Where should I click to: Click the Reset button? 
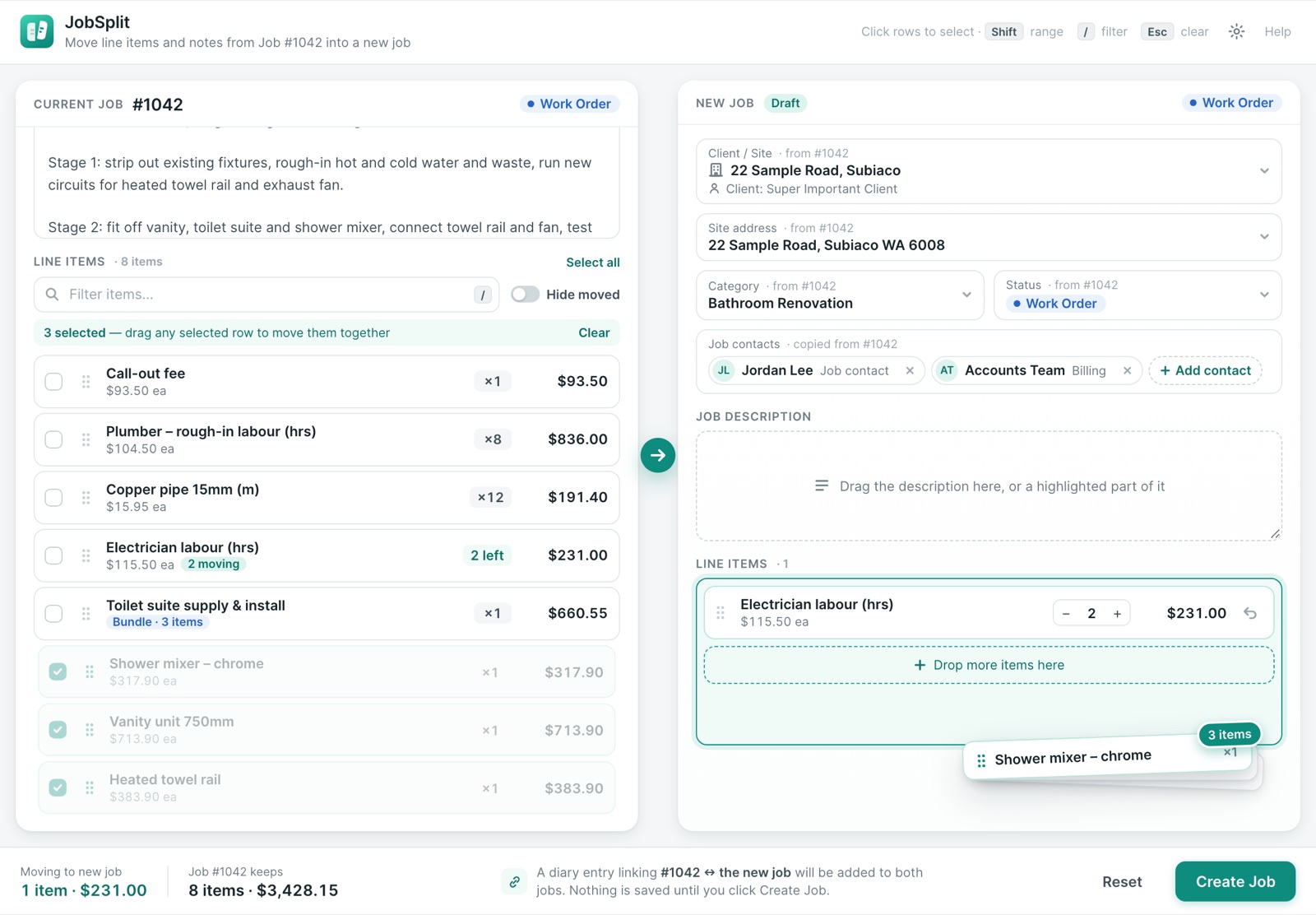point(1122,882)
